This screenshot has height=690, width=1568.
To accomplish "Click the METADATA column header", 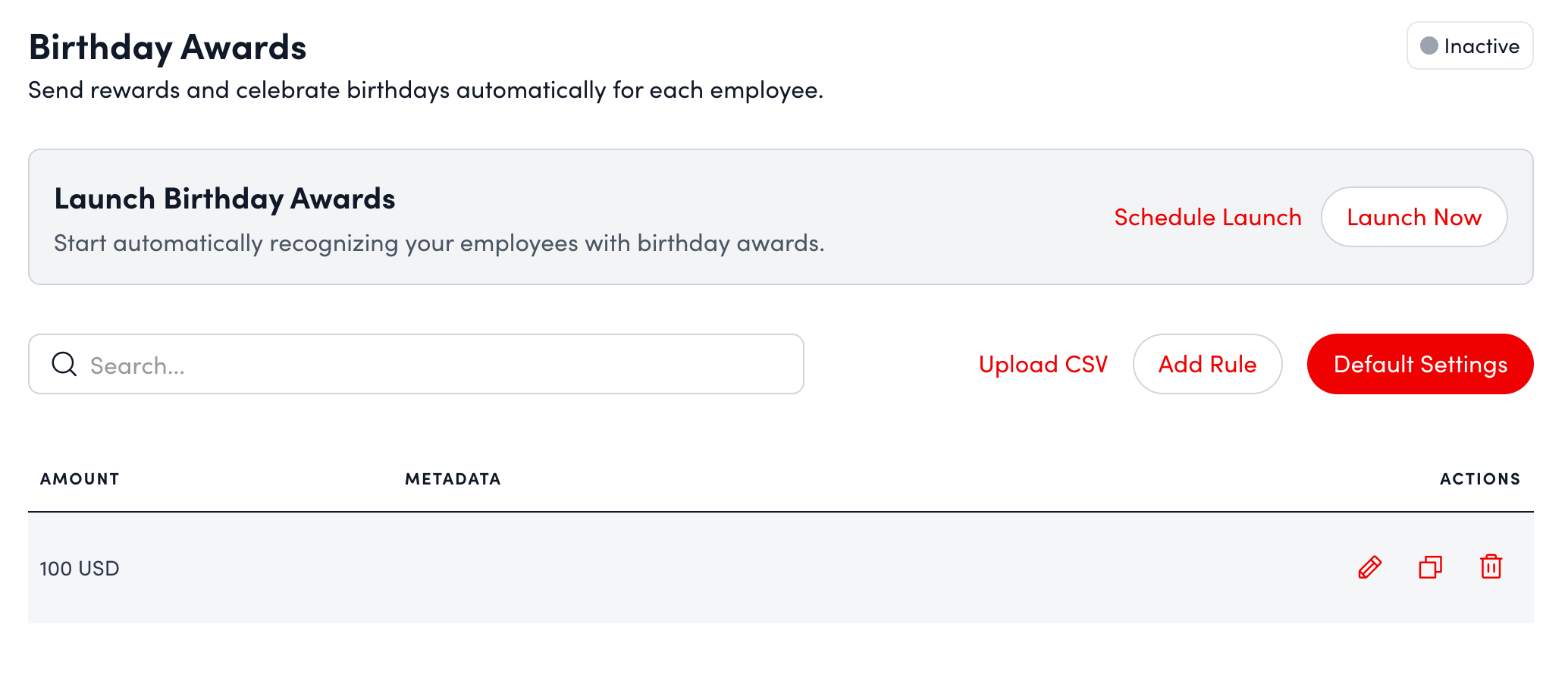I will (453, 479).
